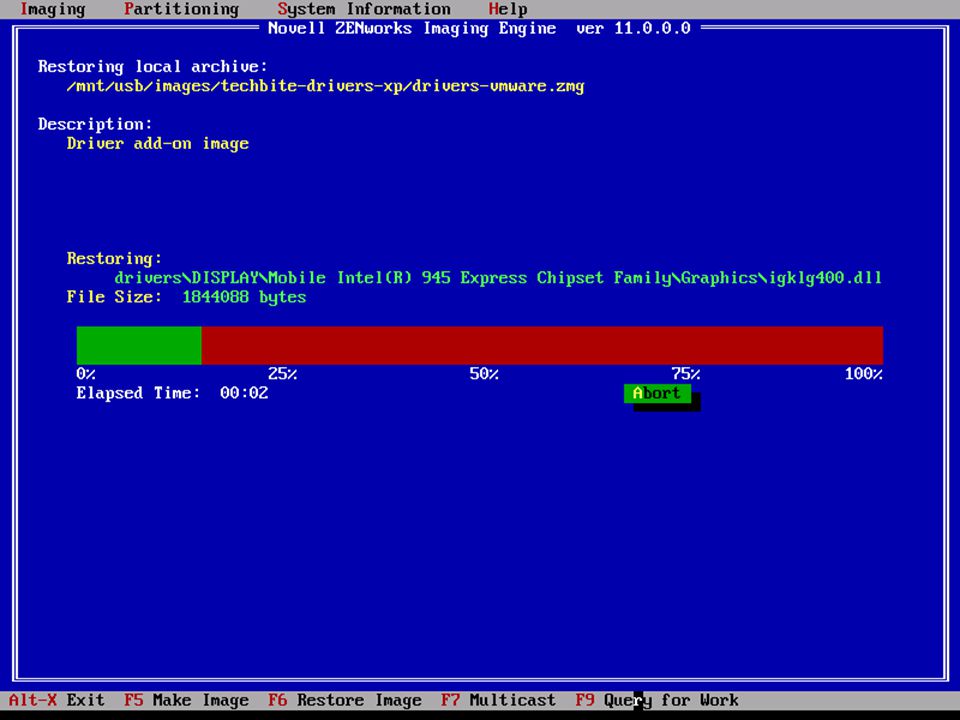Image resolution: width=960 pixels, height=720 pixels.
Task: Click the '1844088 bytes' file size value
Action: pyautogui.click(x=244, y=297)
